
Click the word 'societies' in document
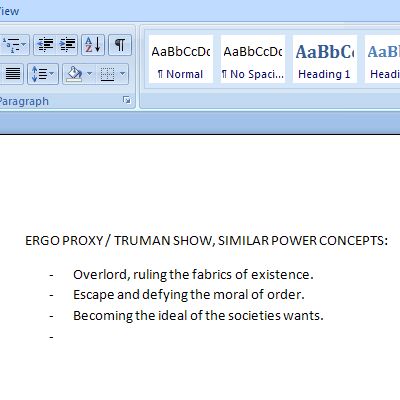coord(254,316)
